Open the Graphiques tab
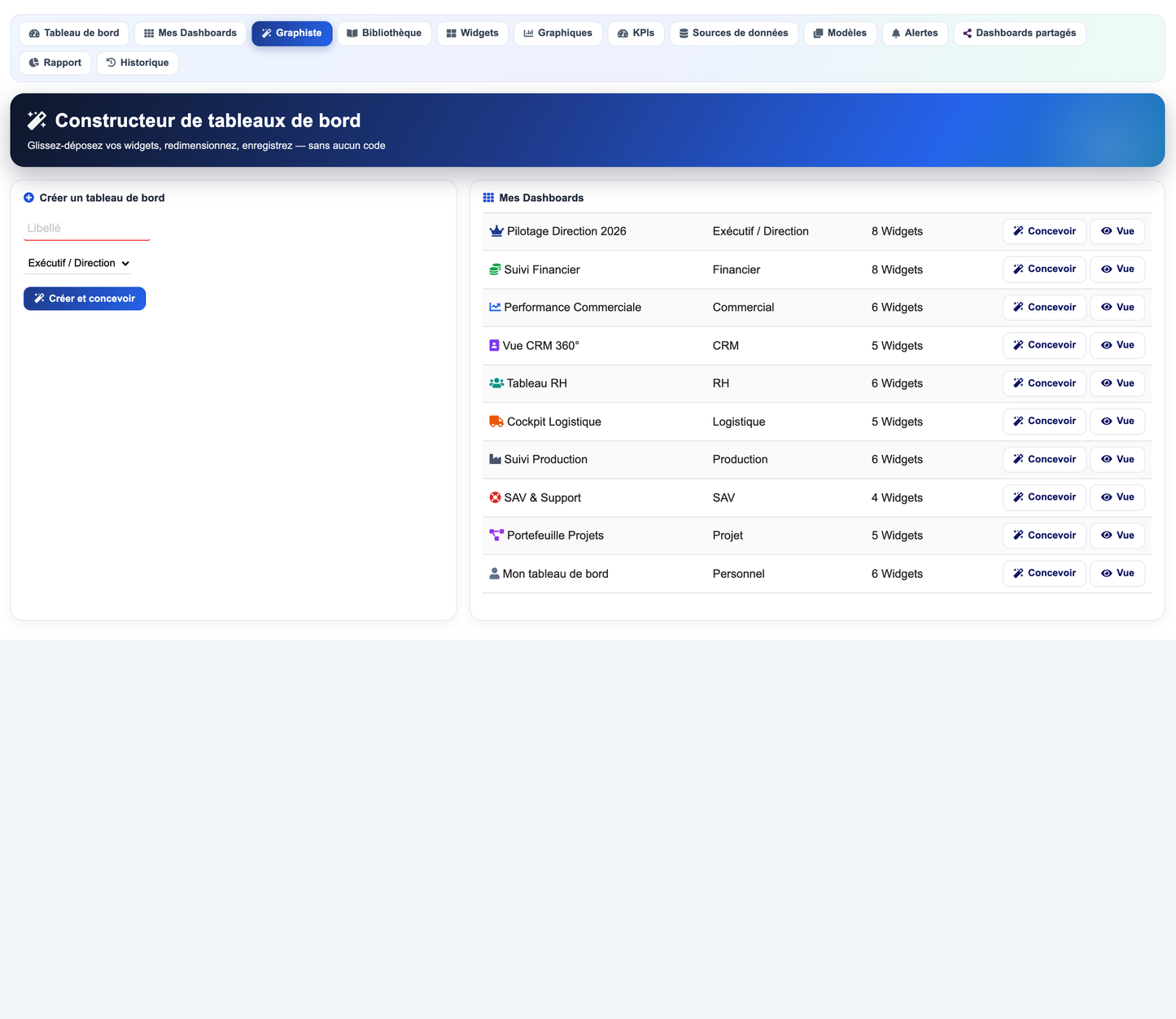 click(x=558, y=33)
